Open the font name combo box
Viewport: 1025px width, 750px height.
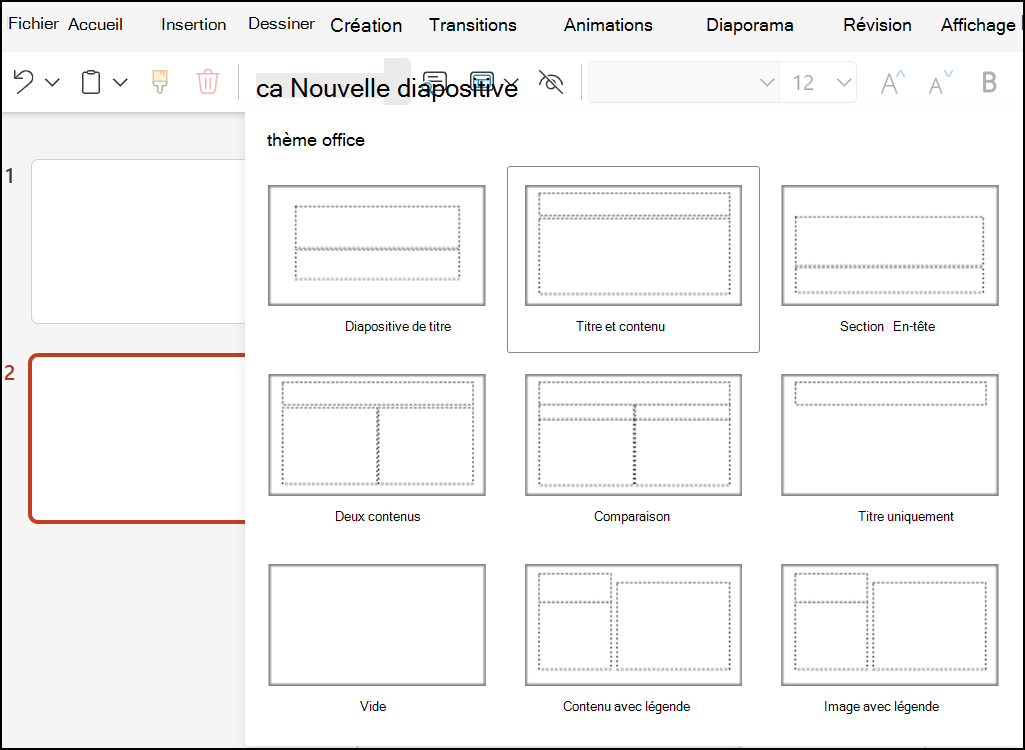pos(684,82)
